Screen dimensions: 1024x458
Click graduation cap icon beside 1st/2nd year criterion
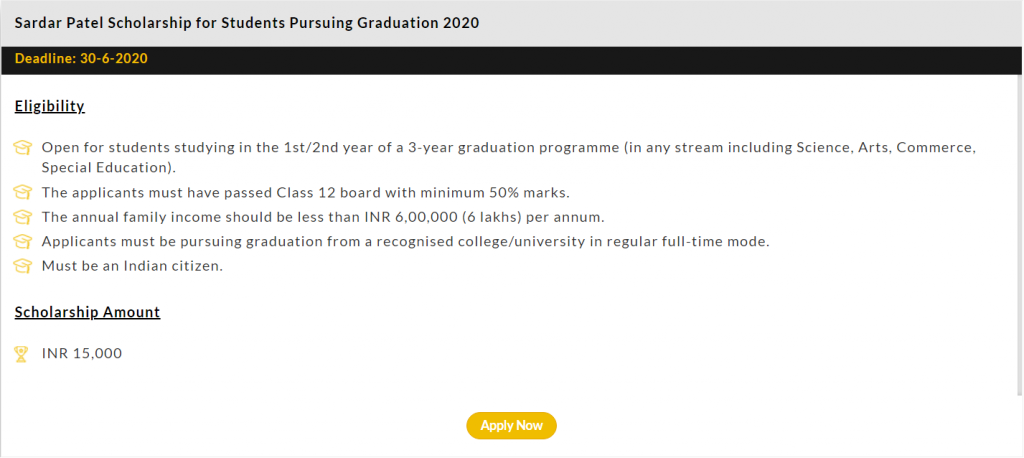[x=22, y=148]
